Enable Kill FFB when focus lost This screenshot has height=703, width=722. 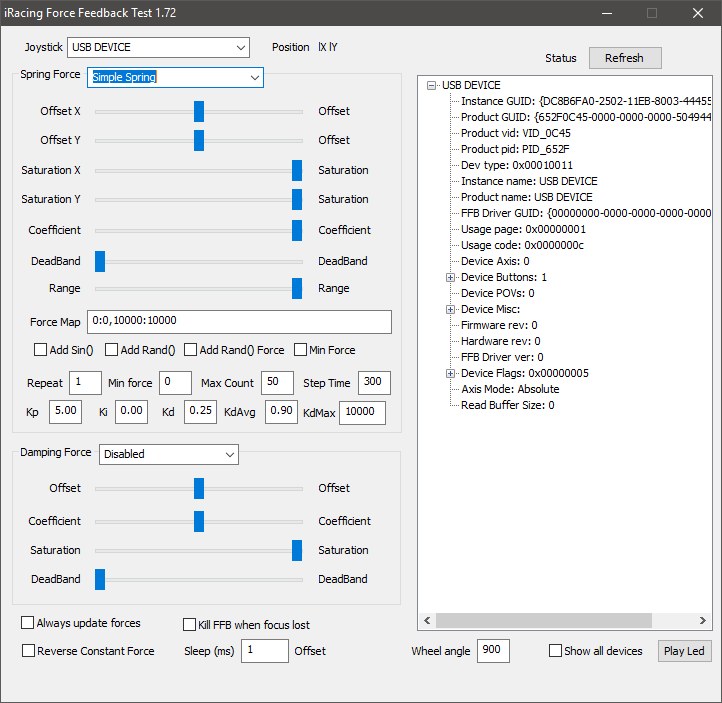(190, 625)
